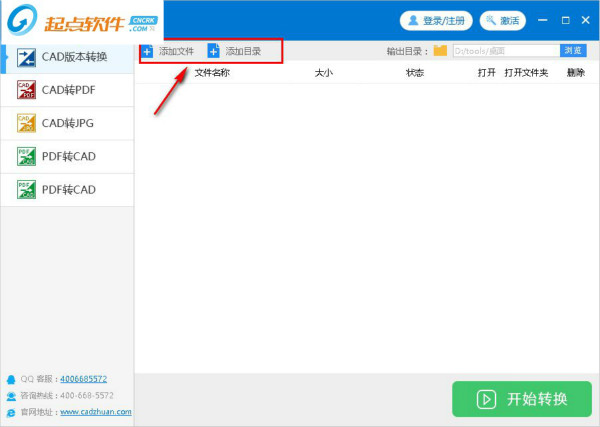Click the user avatar icon in 登录/注册
Viewport: 600px width, 427px height.
click(413, 20)
